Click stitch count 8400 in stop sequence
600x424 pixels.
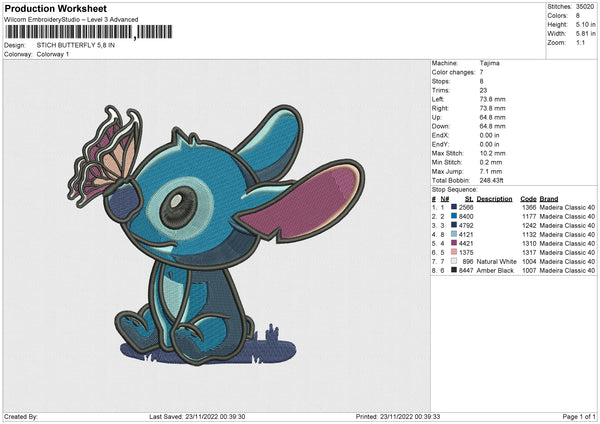coord(466,217)
